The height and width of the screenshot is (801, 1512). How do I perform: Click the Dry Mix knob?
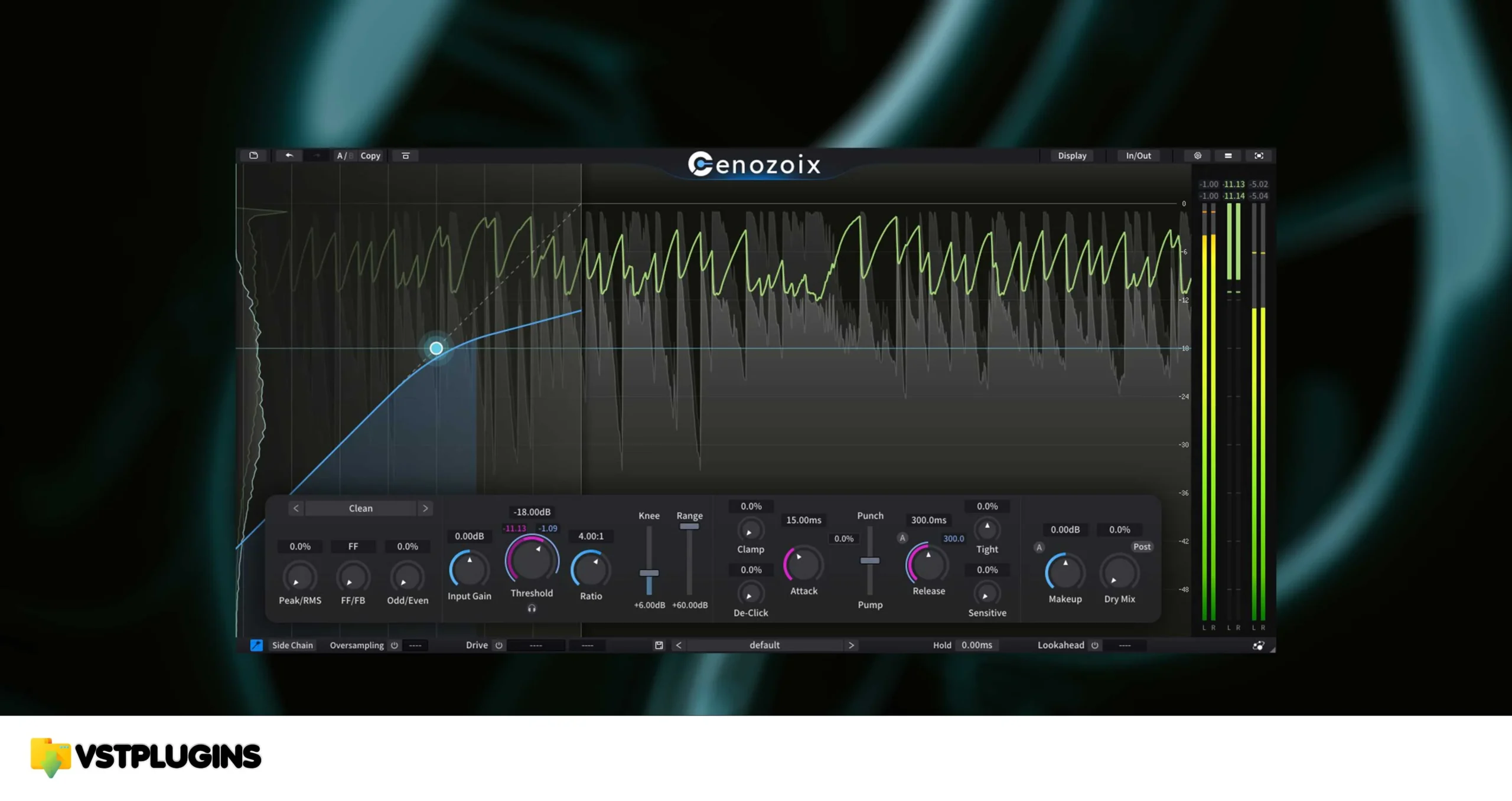(x=1119, y=572)
